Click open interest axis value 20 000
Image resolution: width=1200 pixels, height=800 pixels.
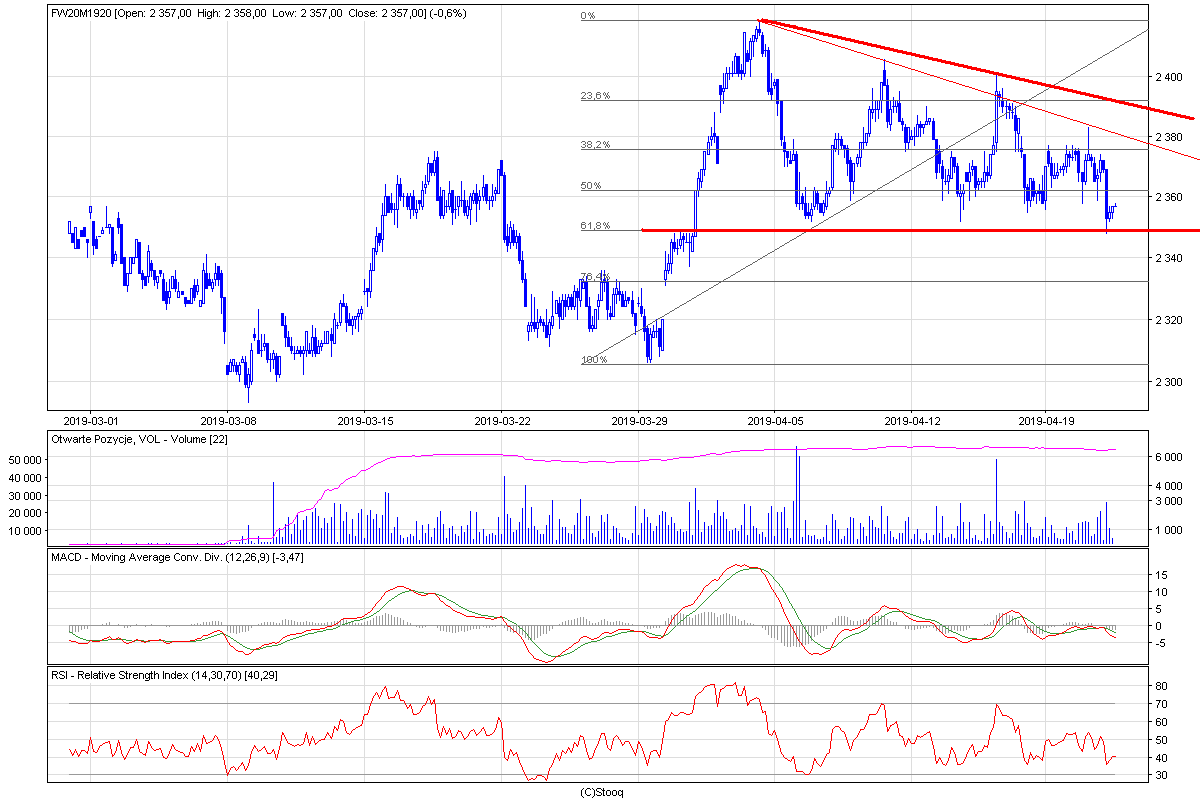[23, 513]
